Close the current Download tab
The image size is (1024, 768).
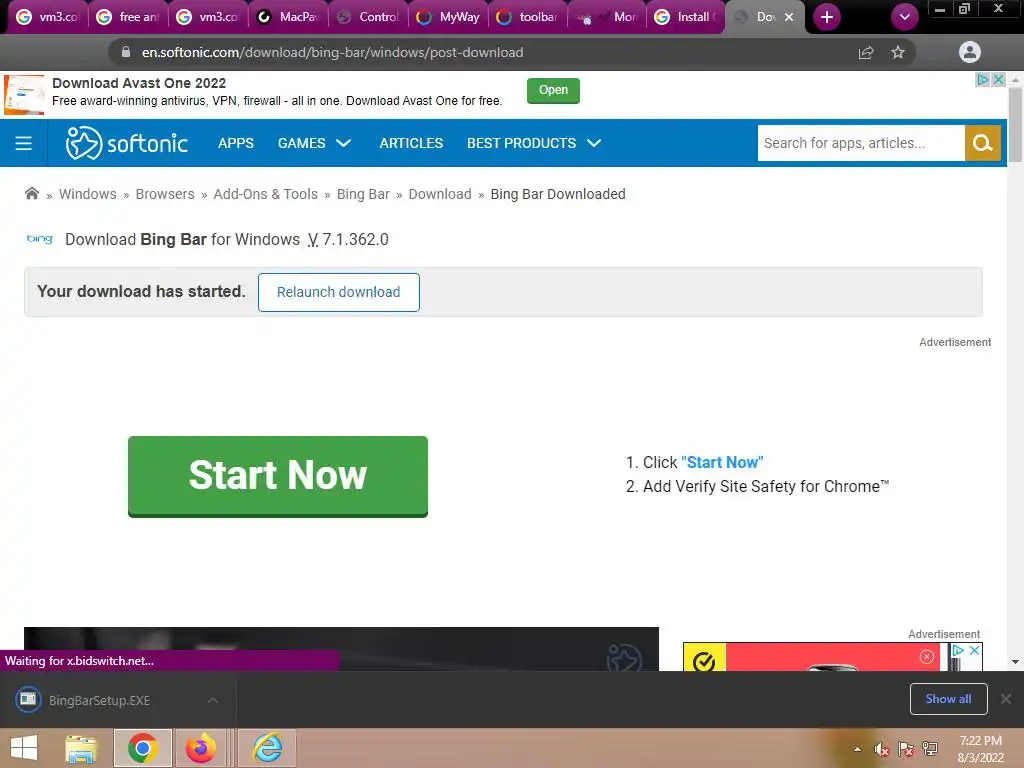(789, 17)
